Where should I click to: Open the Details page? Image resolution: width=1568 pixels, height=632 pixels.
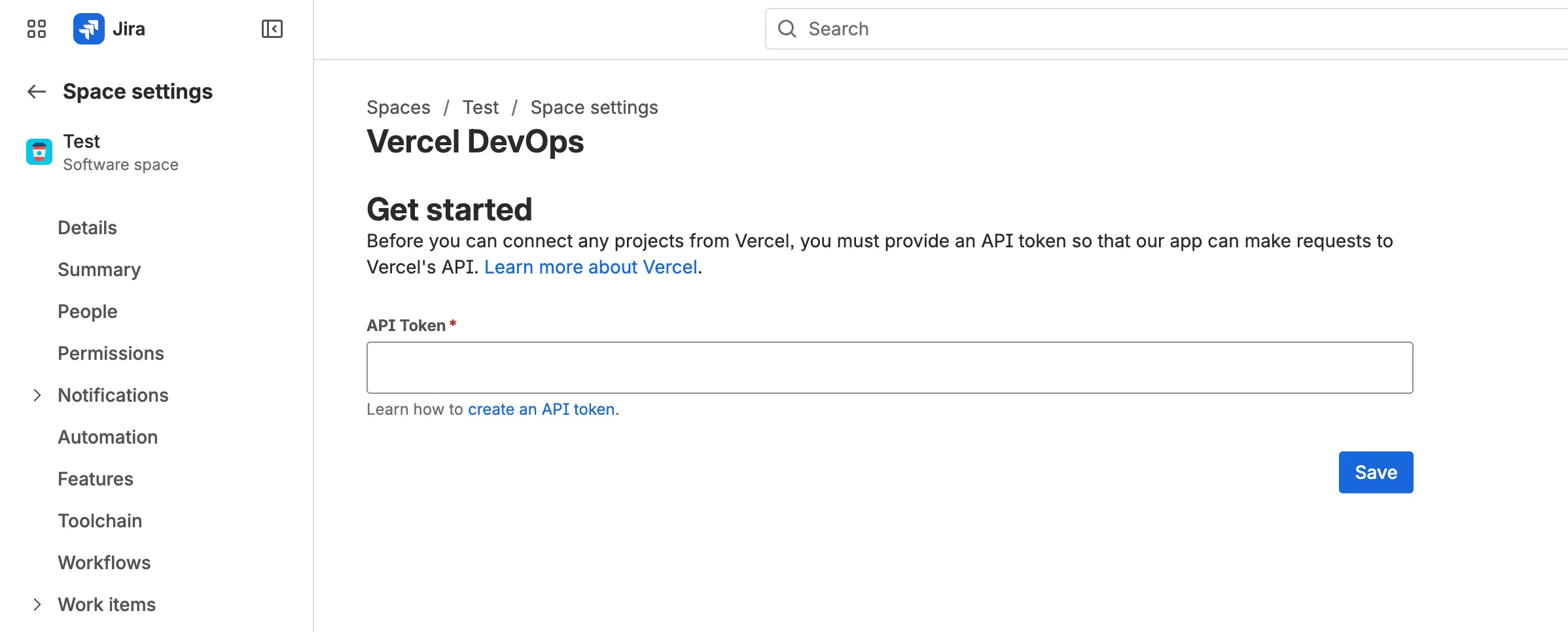pos(86,227)
